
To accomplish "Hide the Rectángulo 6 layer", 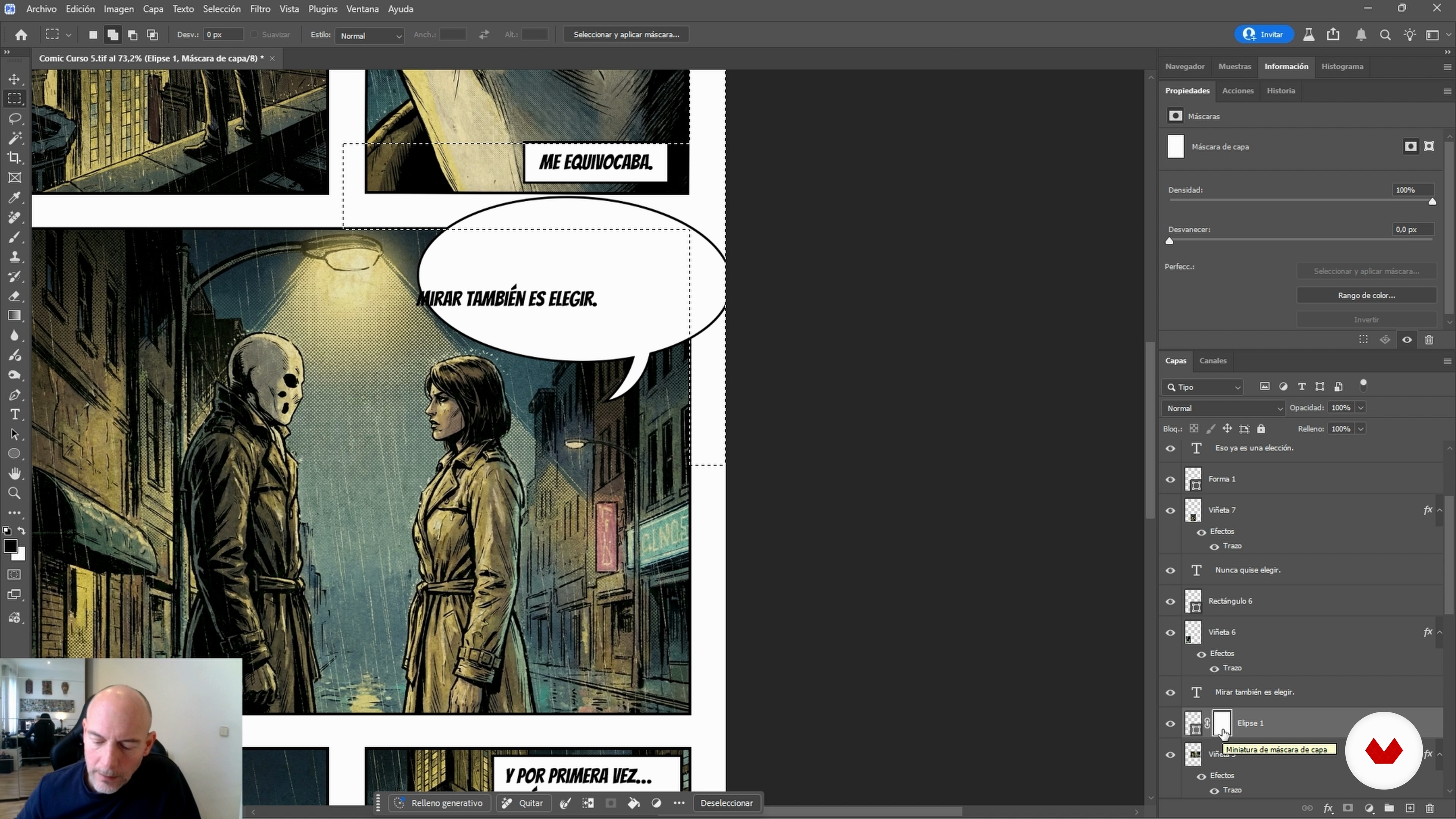I will coord(1170,601).
